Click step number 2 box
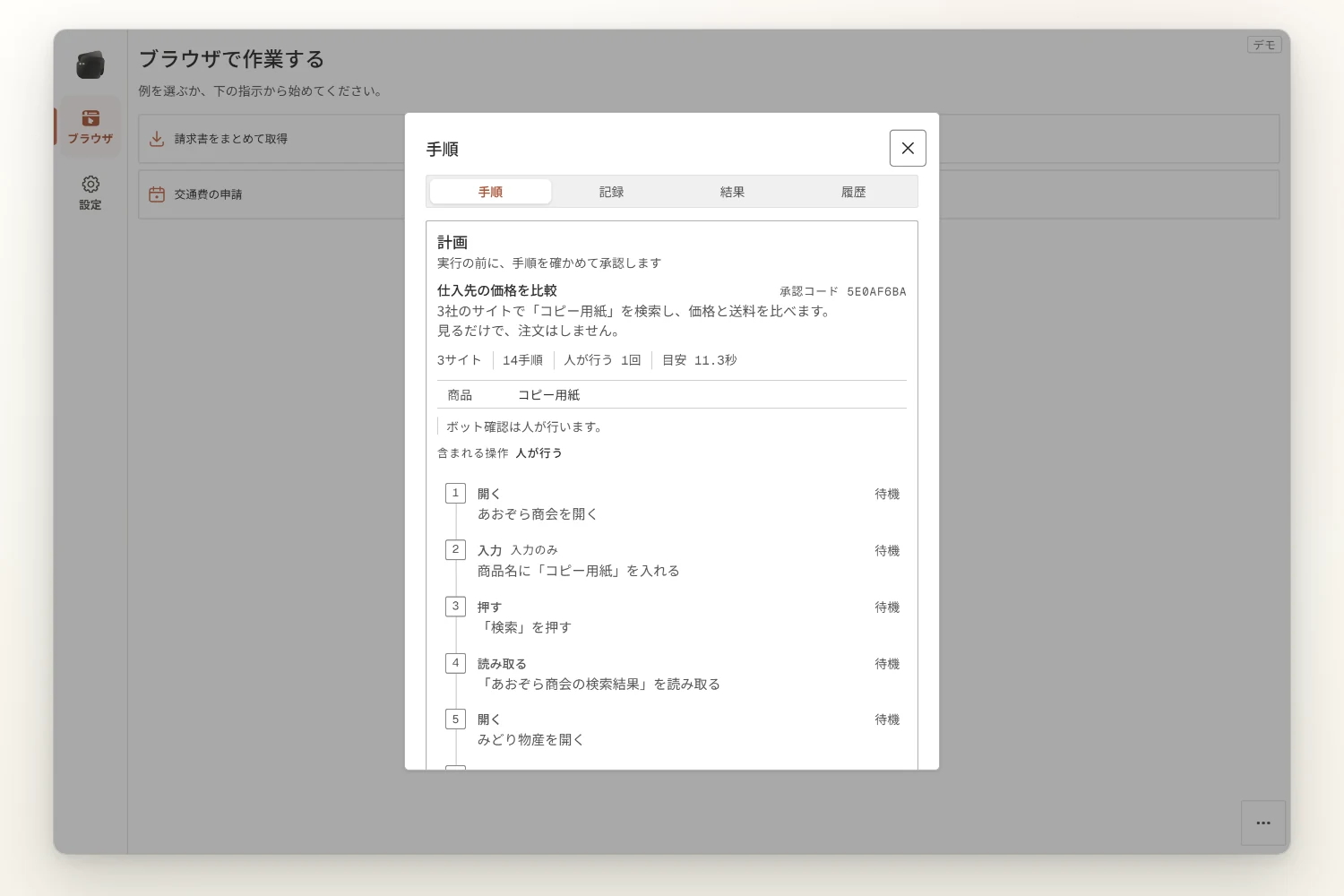 pyautogui.click(x=455, y=549)
